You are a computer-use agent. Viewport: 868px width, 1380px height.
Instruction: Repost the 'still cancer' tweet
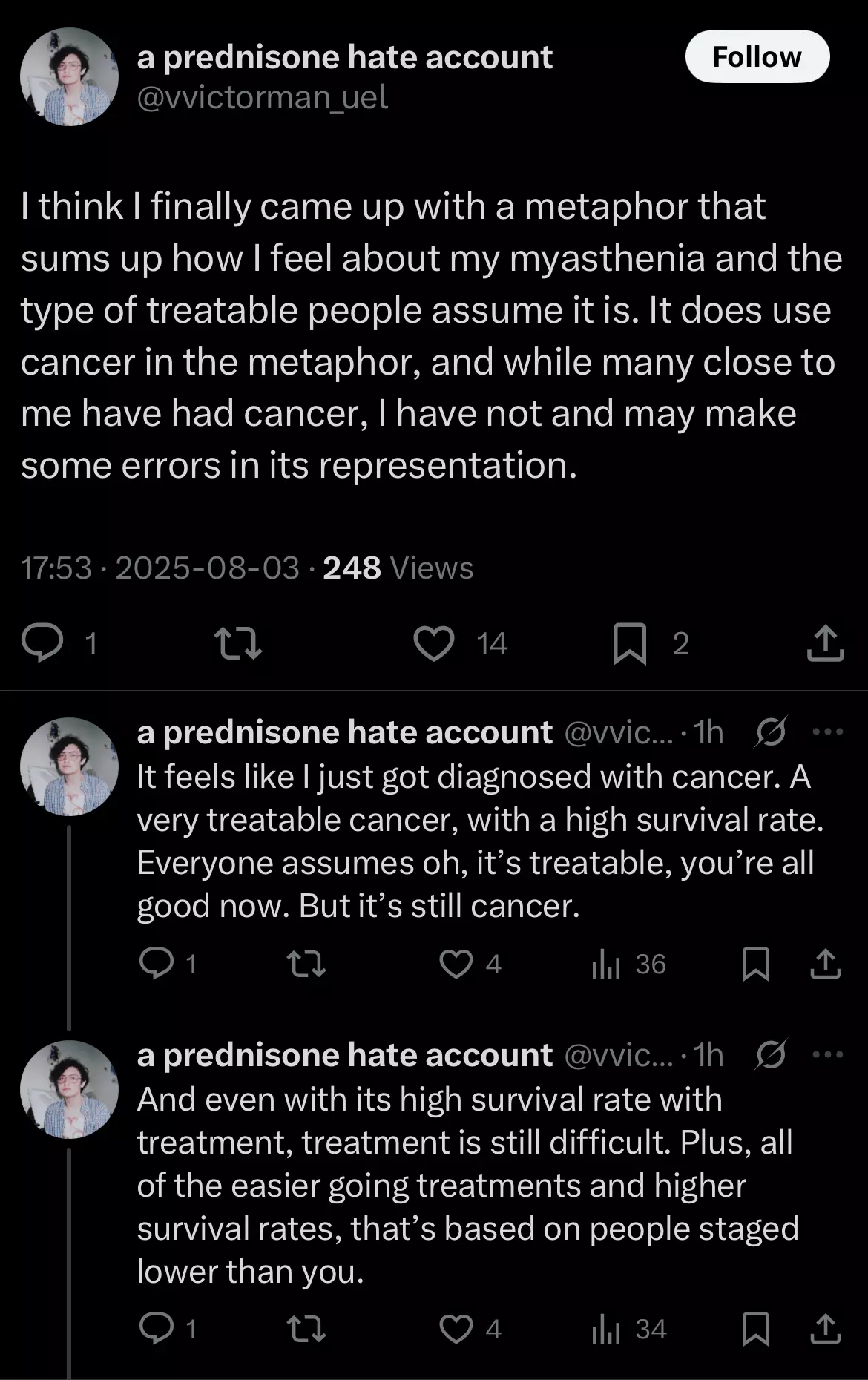click(x=306, y=964)
